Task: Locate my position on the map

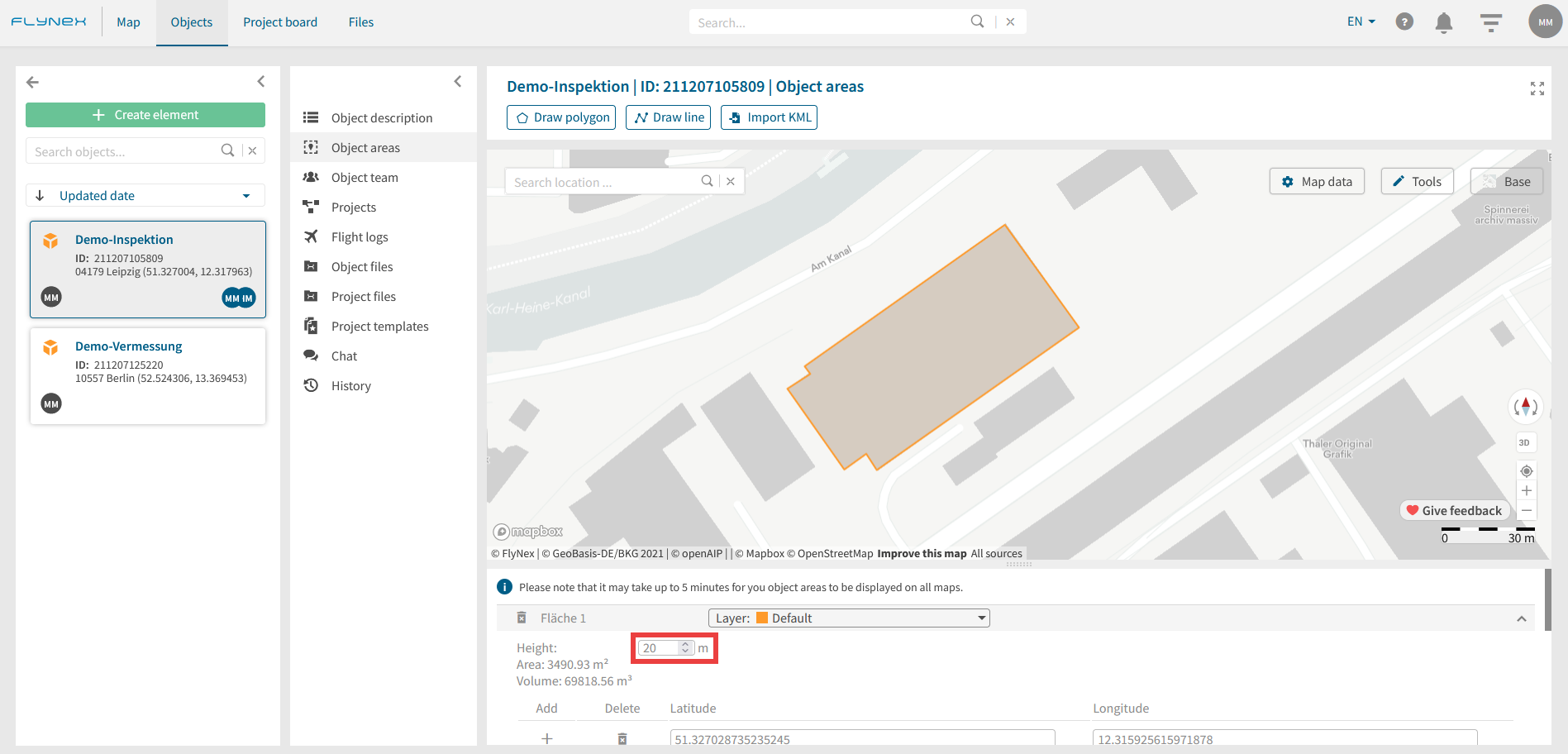Action: [1526, 470]
